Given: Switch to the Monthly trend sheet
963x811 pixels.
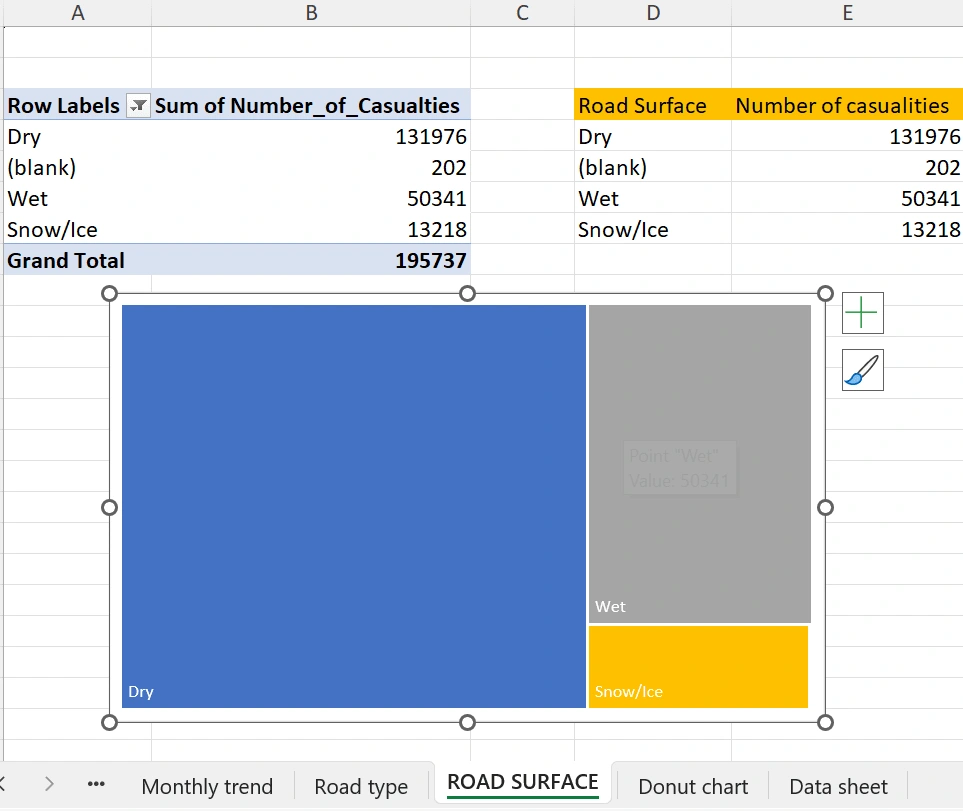Looking at the screenshot, I should 207,786.
